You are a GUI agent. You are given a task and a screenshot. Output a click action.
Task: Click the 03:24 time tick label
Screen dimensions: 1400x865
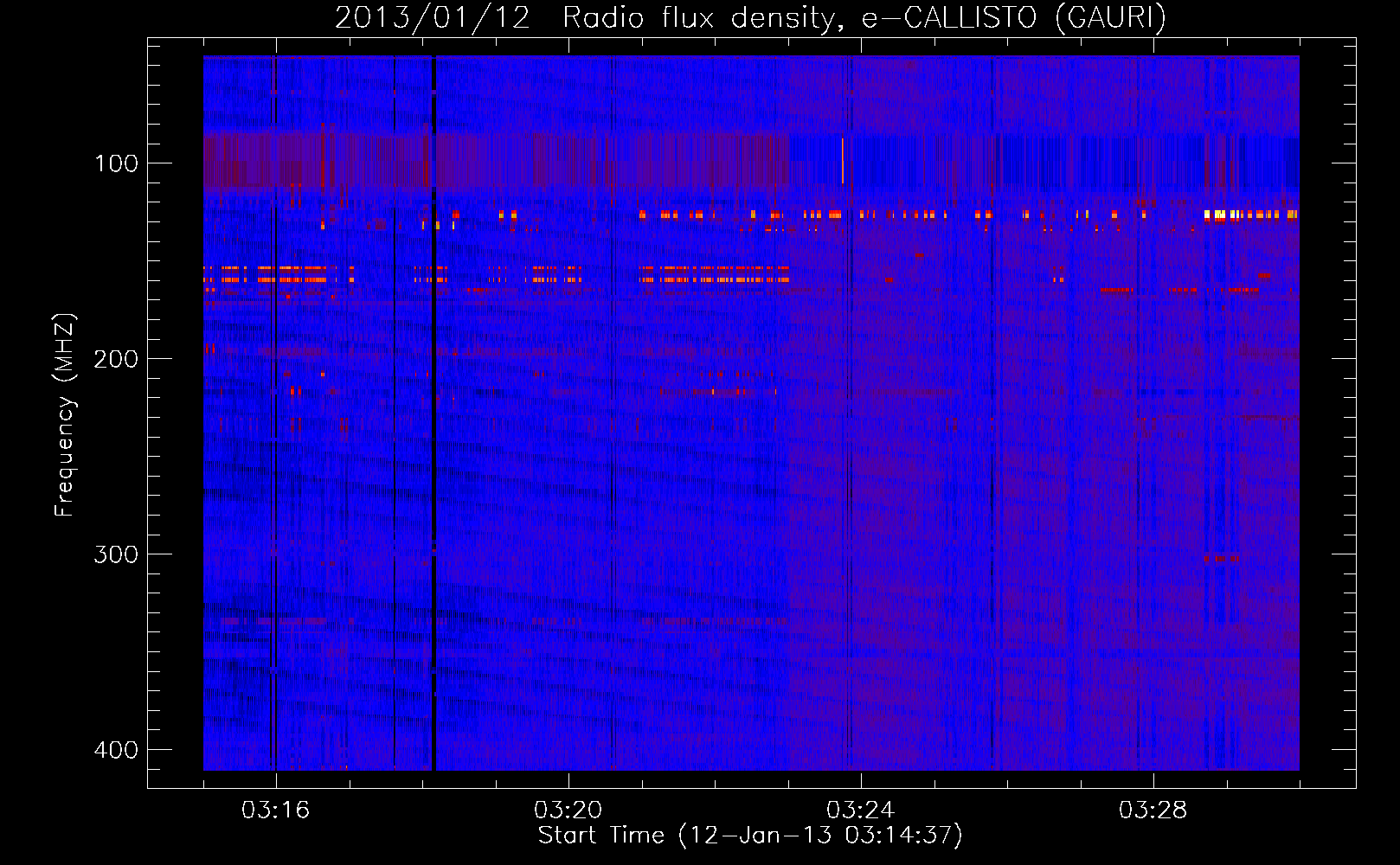pyautogui.click(x=860, y=811)
